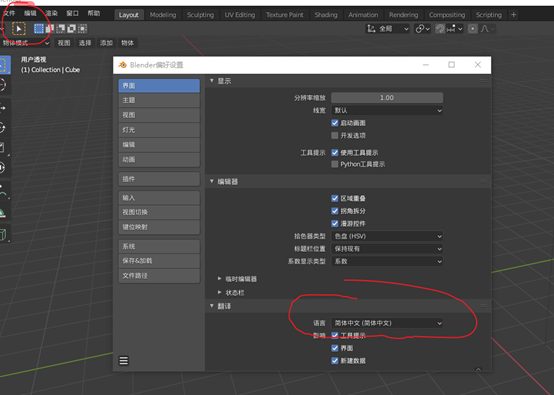The width and height of the screenshot is (554, 395).
Task: Open the 文件路径 preferences section
Action: click(159, 276)
